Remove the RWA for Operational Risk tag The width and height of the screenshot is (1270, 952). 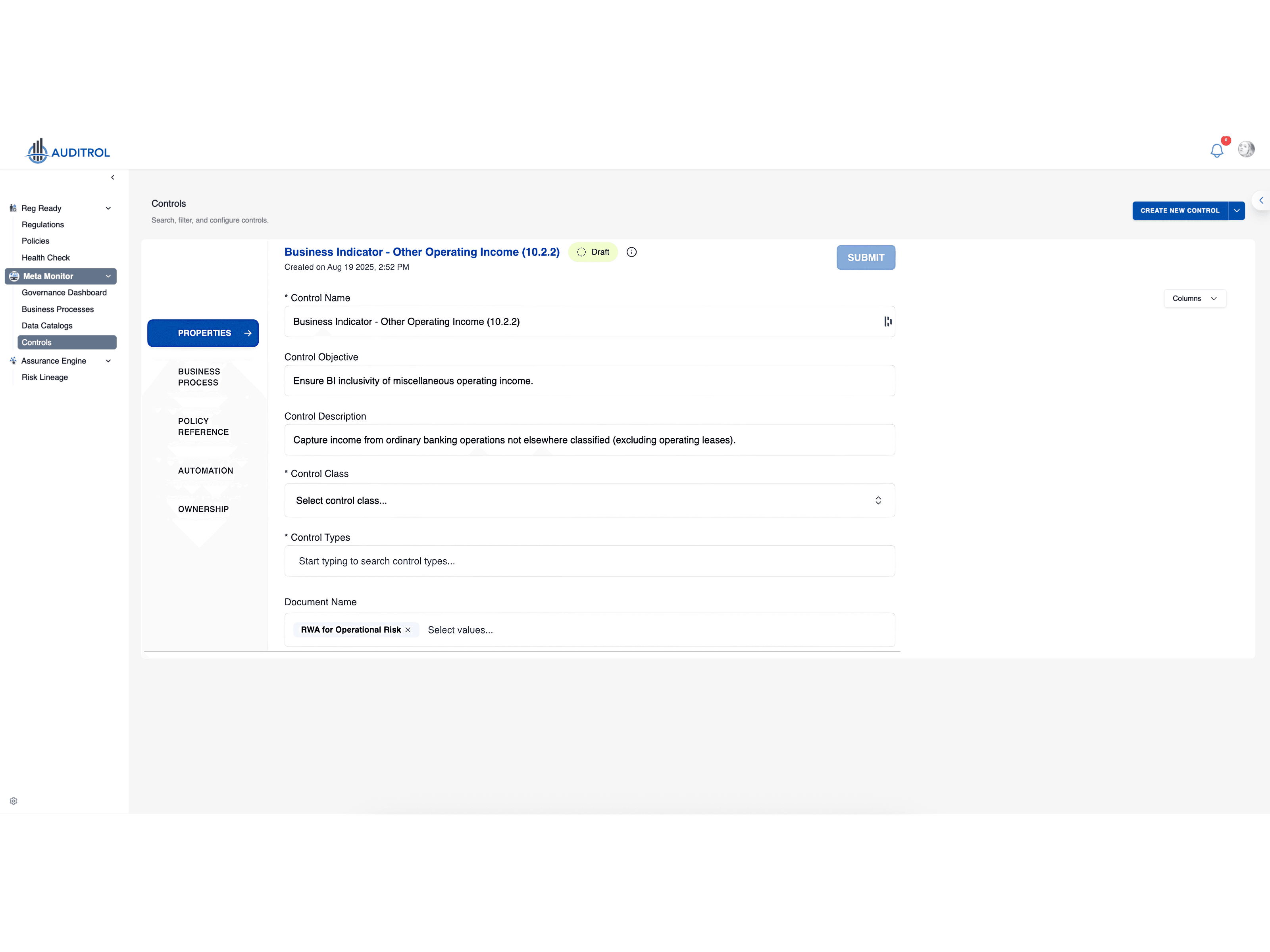(x=408, y=630)
